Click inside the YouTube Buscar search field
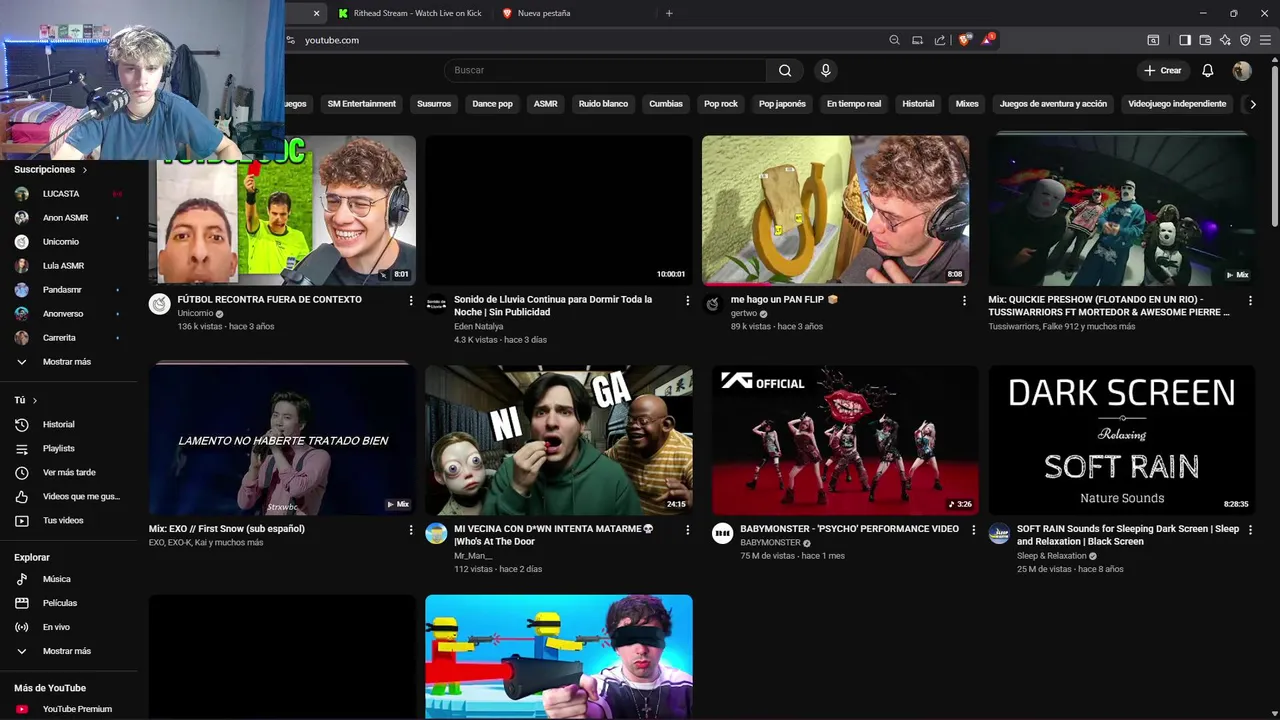Image resolution: width=1280 pixels, height=720 pixels. click(x=605, y=70)
